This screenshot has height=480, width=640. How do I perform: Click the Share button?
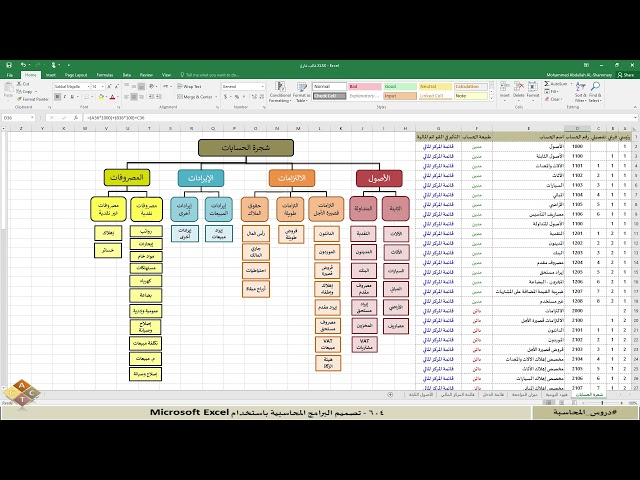[626, 75]
